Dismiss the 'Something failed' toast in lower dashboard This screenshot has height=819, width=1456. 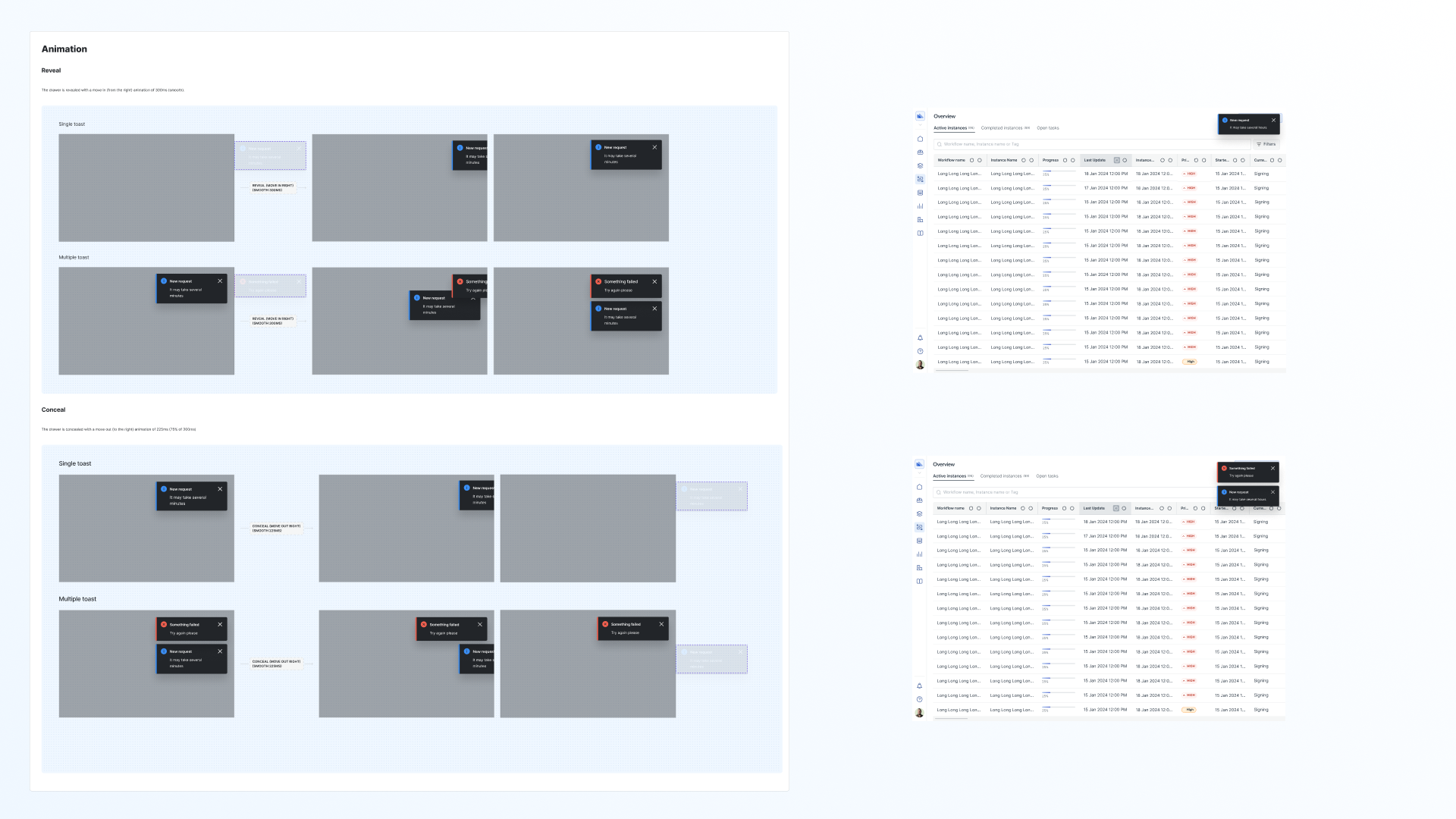pos(1272,468)
